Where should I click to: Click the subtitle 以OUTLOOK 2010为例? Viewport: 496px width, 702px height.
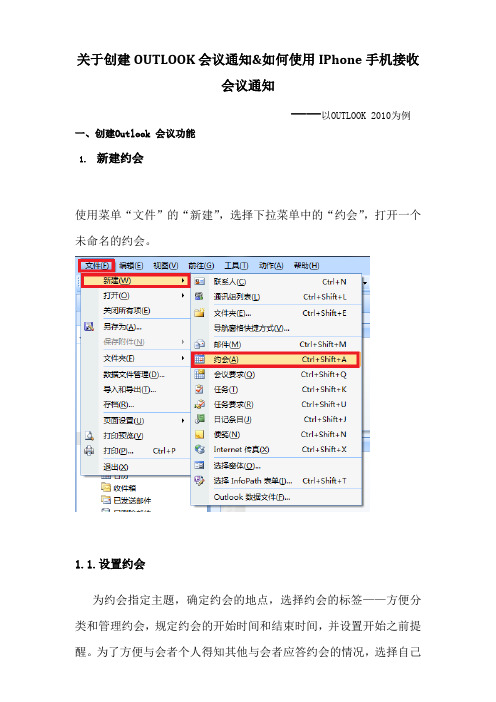click(366, 116)
